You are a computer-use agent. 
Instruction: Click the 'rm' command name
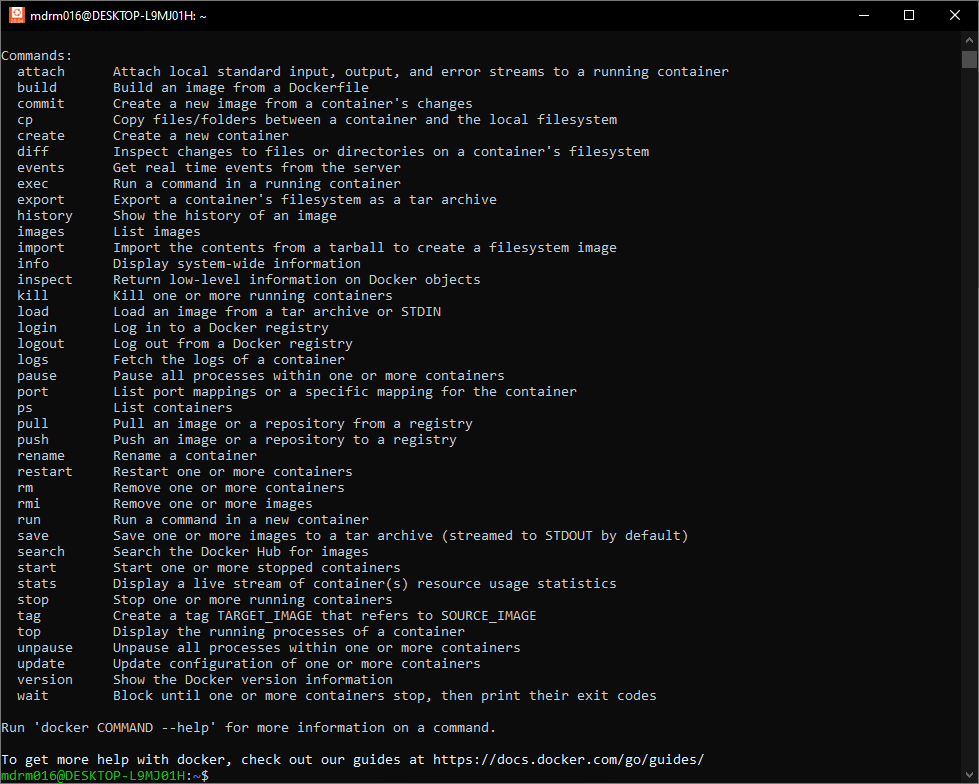(x=25, y=488)
